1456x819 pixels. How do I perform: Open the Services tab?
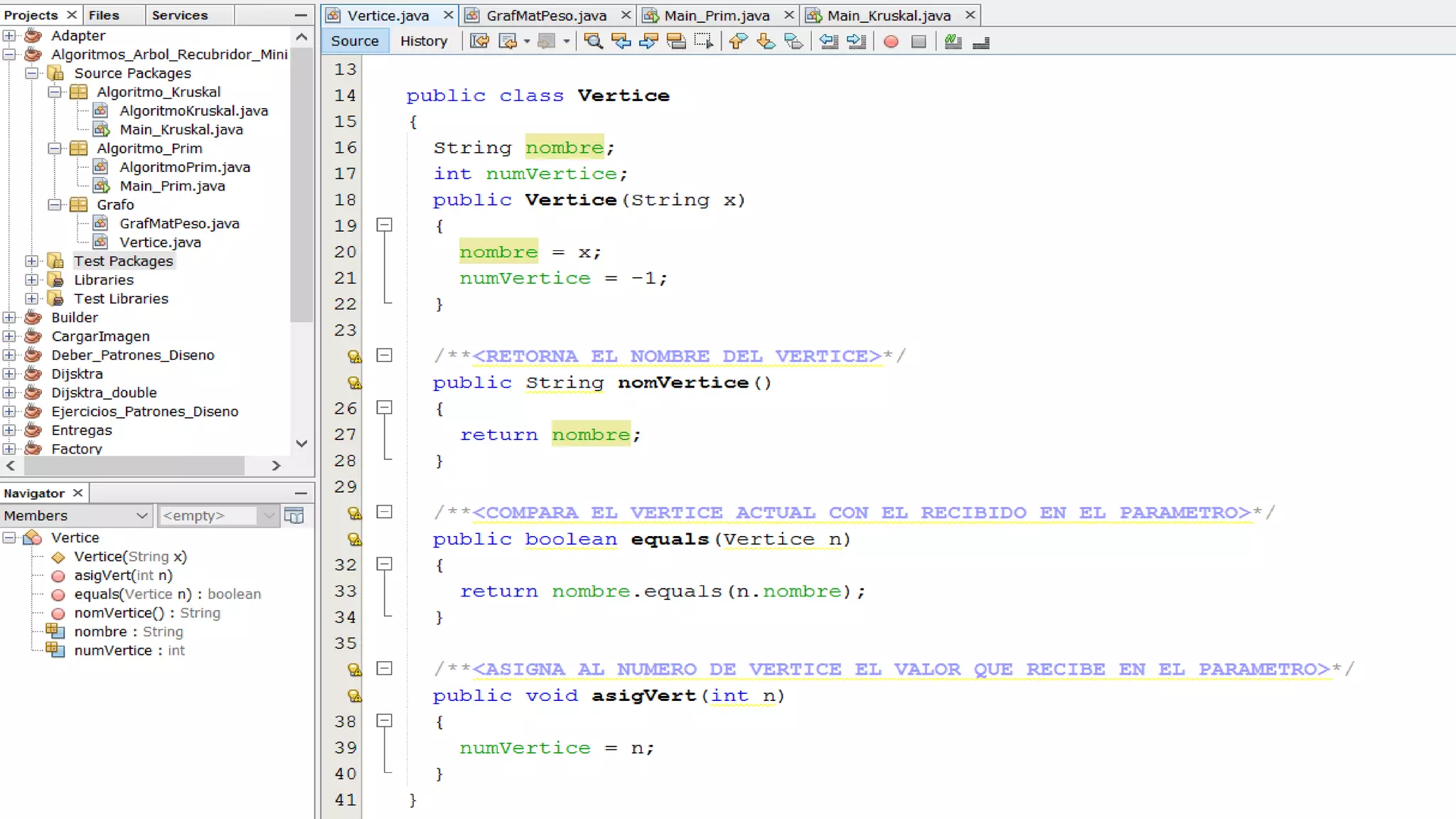point(180,15)
